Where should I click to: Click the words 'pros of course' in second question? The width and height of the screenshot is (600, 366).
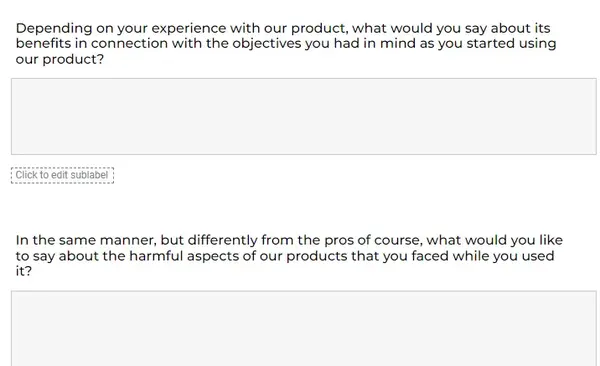pyautogui.click(x=373, y=240)
